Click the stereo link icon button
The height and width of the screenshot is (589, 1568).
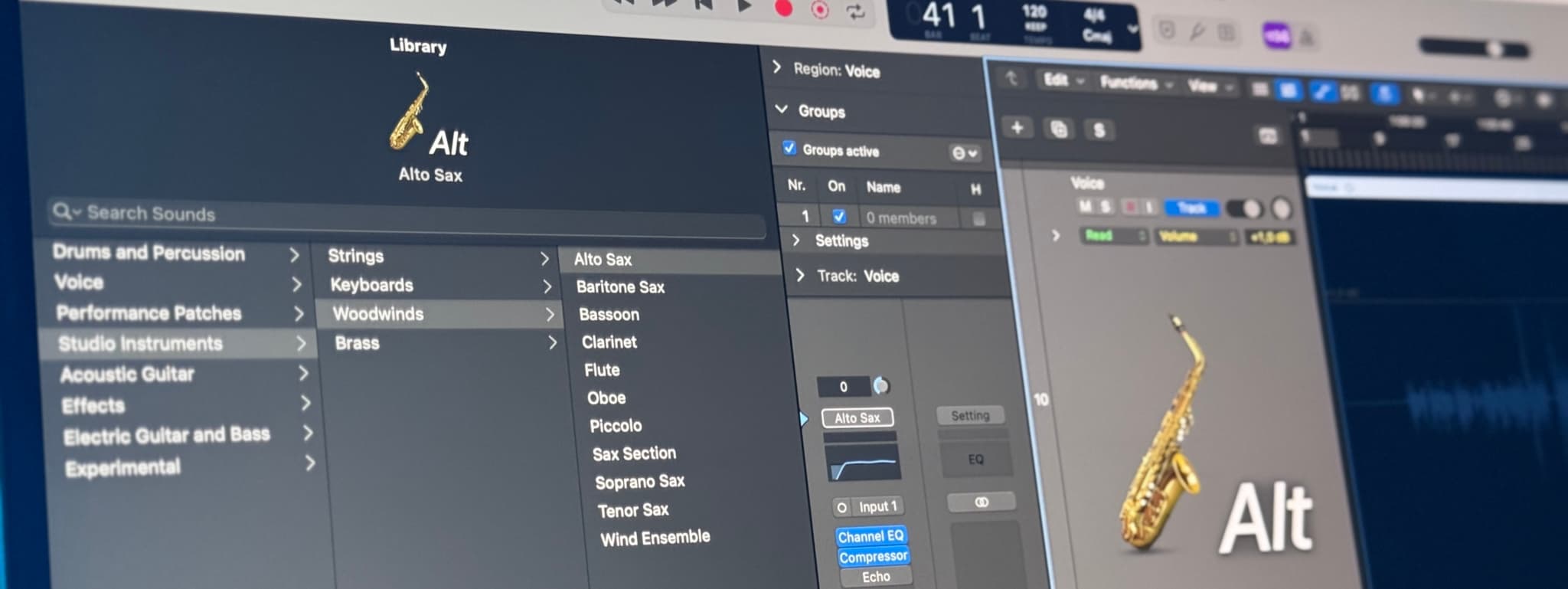(982, 502)
